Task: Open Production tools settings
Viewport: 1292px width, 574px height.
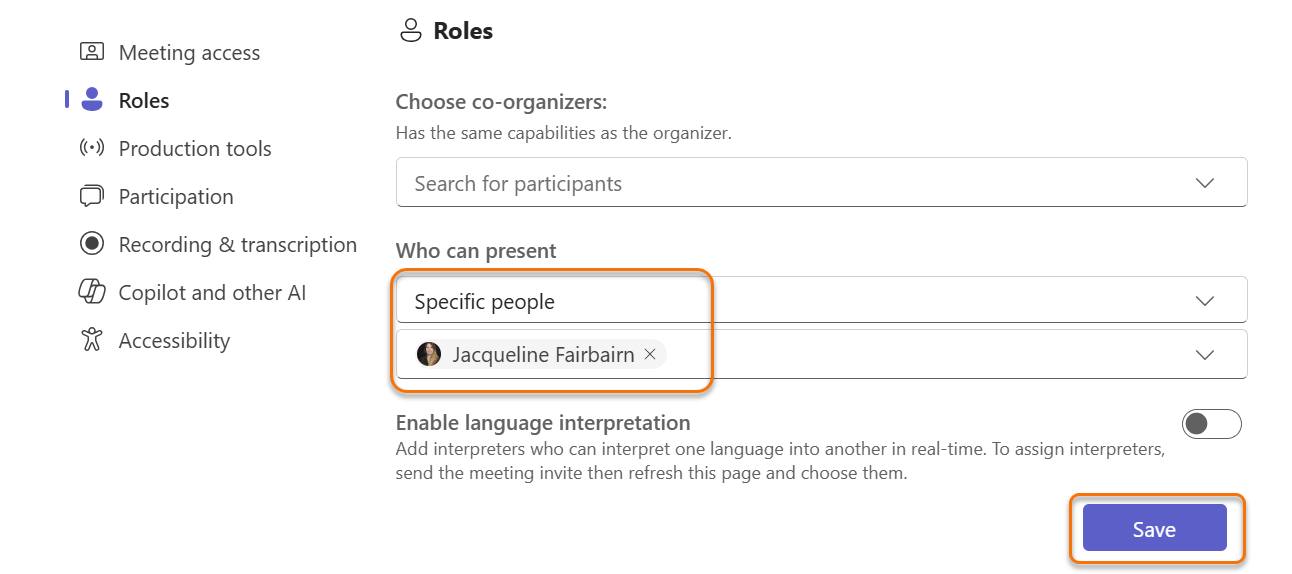Action: coord(195,148)
